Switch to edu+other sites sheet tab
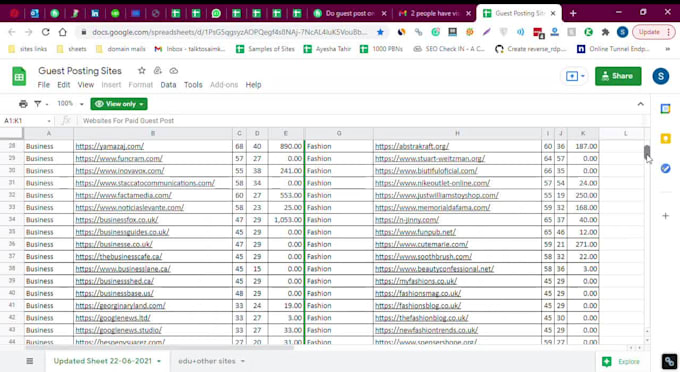Viewport: 680px width, 372px height. coord(207,361)
